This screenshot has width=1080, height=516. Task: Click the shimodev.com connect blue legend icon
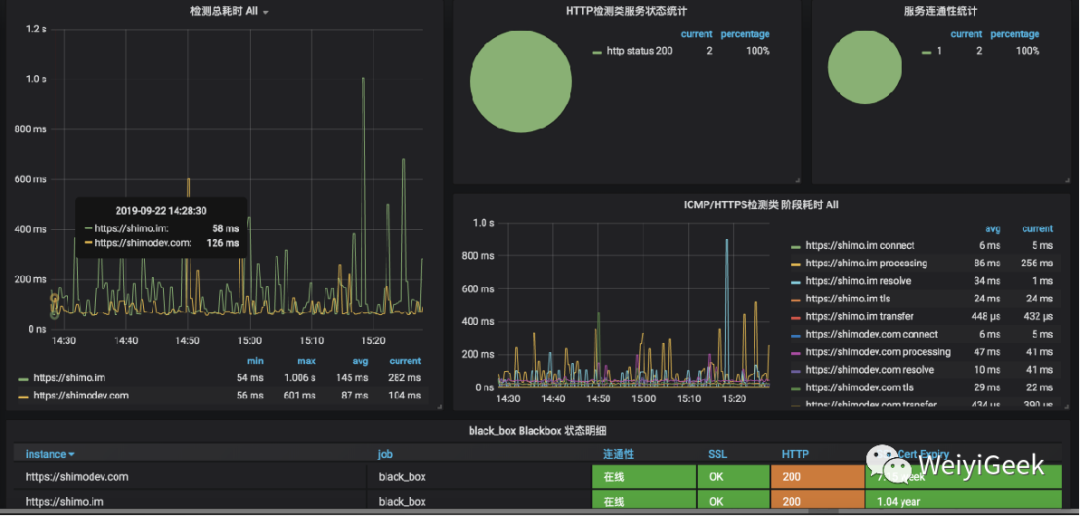point(796,335)
